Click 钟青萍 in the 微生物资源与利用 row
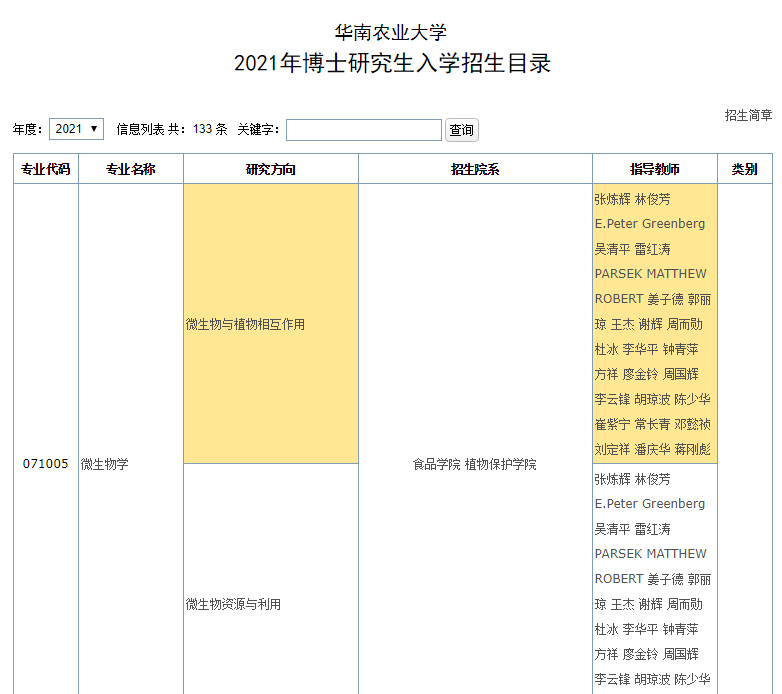Screen dimensions: 782x694 (x=680, y=629)
